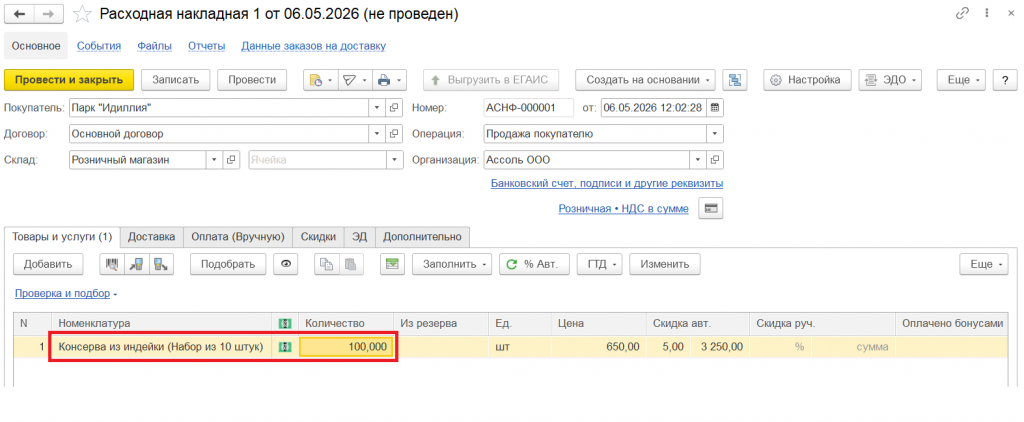Screen dimensions: 1024x422
Task: Click green icon in the Консерва row
Action: [285, 348]
